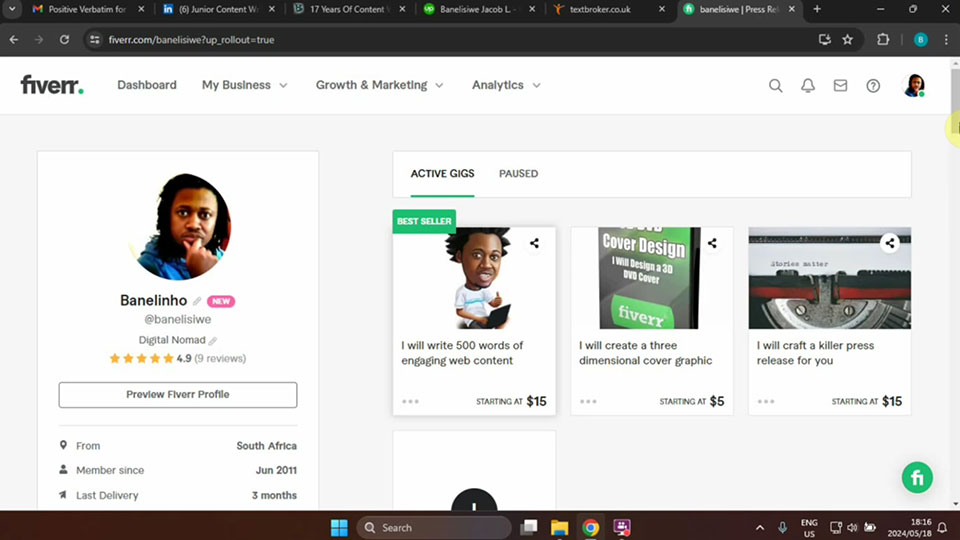
Task: Open the Windows Start menu
Action: pyautogui.click(x=339, y=527)
